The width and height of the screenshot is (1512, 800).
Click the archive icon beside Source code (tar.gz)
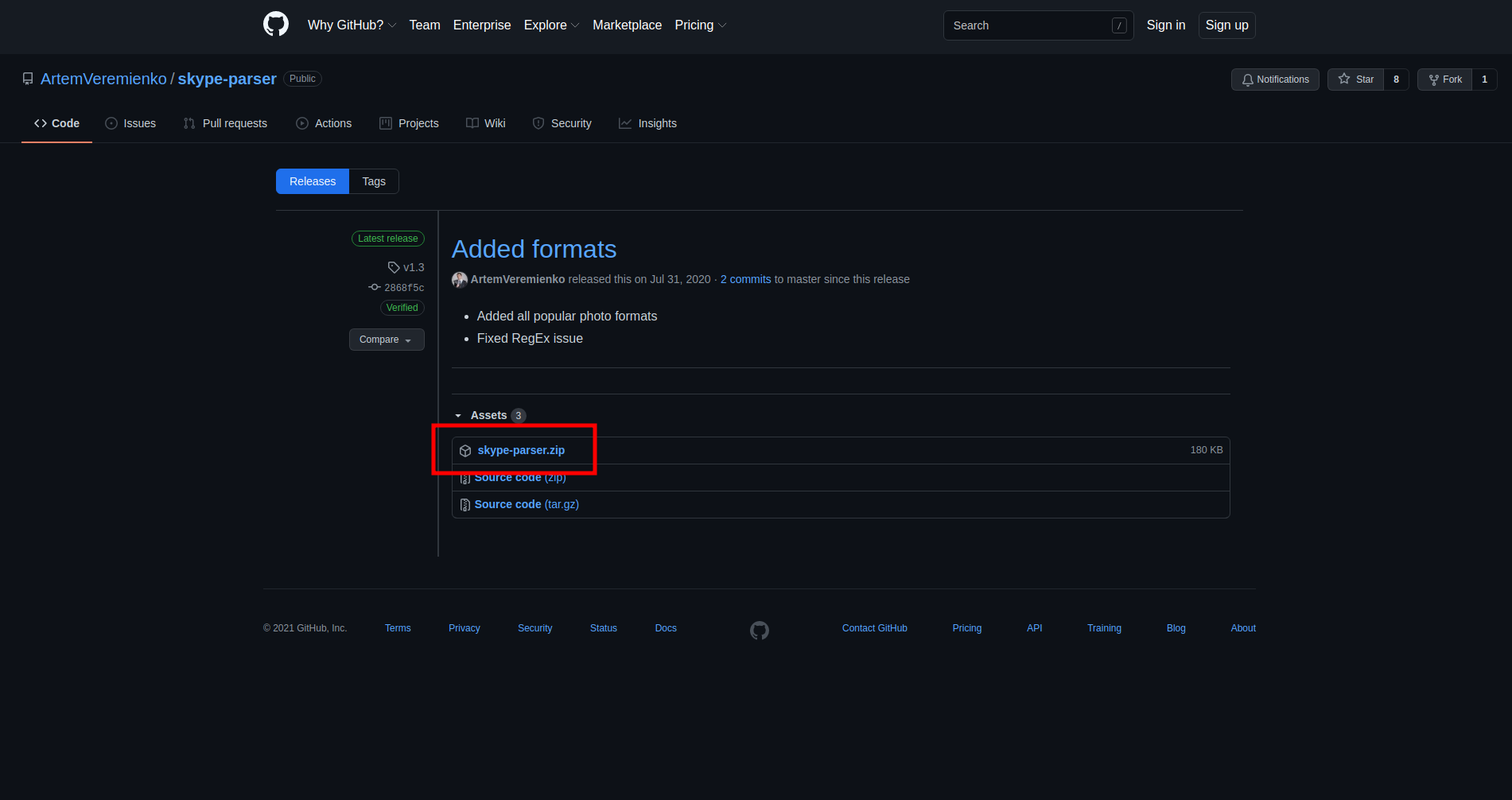pos(465,505)
